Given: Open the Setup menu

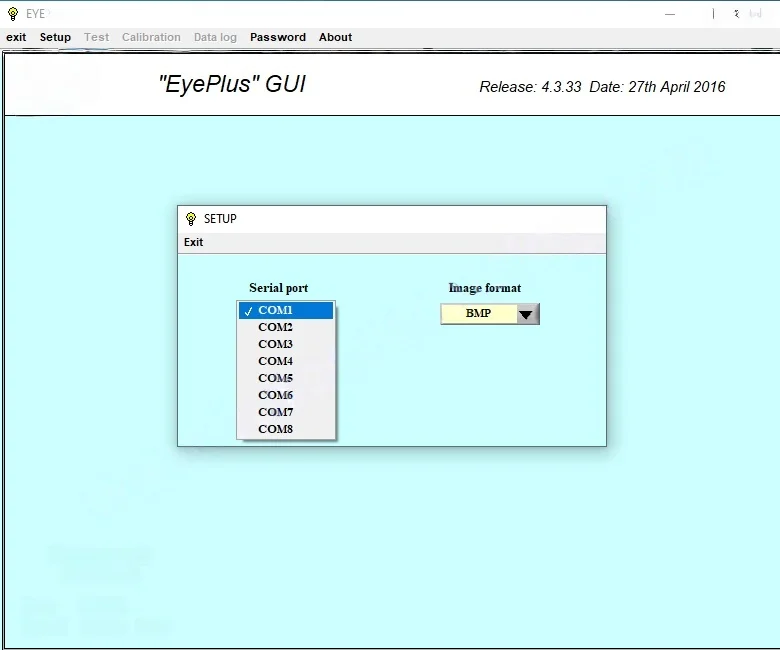Looking at the screenshot, I should tap(55, 37).
